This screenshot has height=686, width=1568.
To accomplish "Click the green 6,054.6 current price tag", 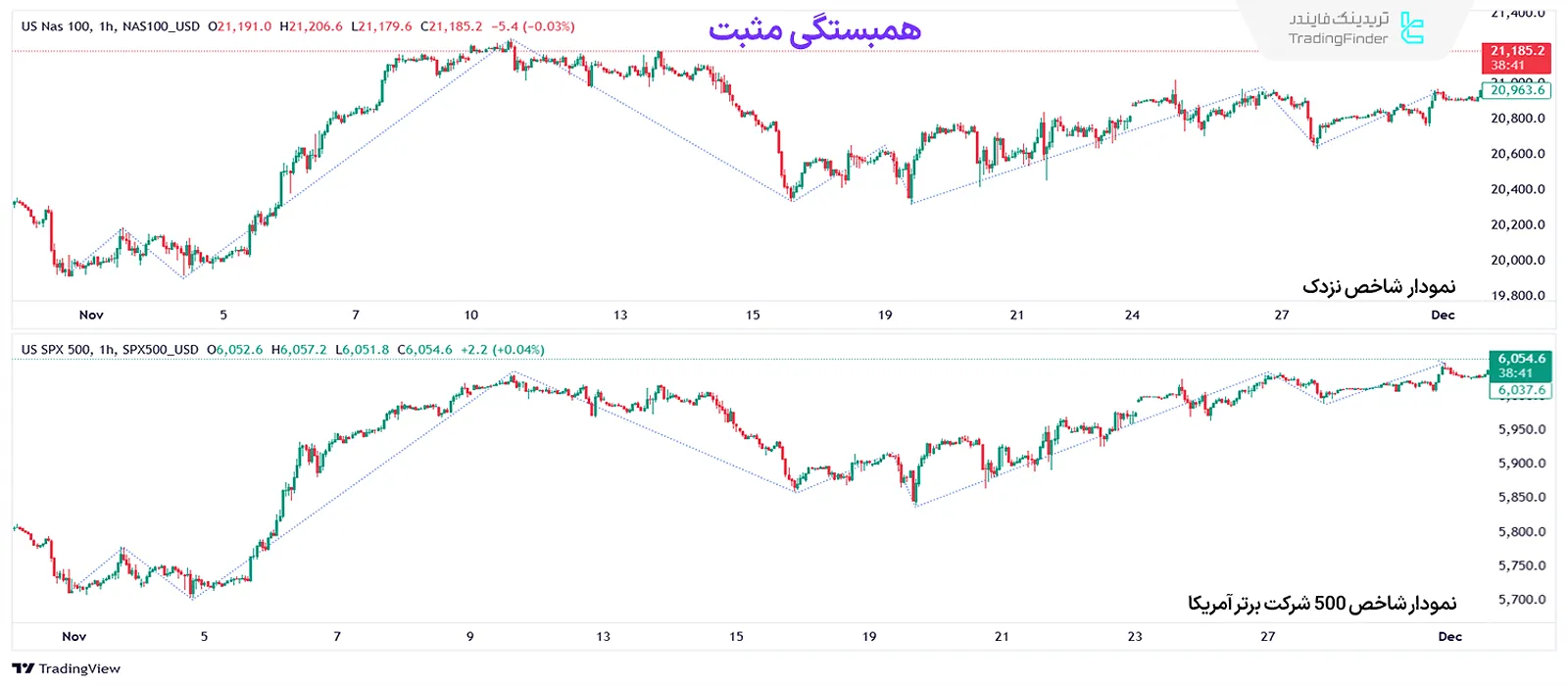I will coord(1520,366).
